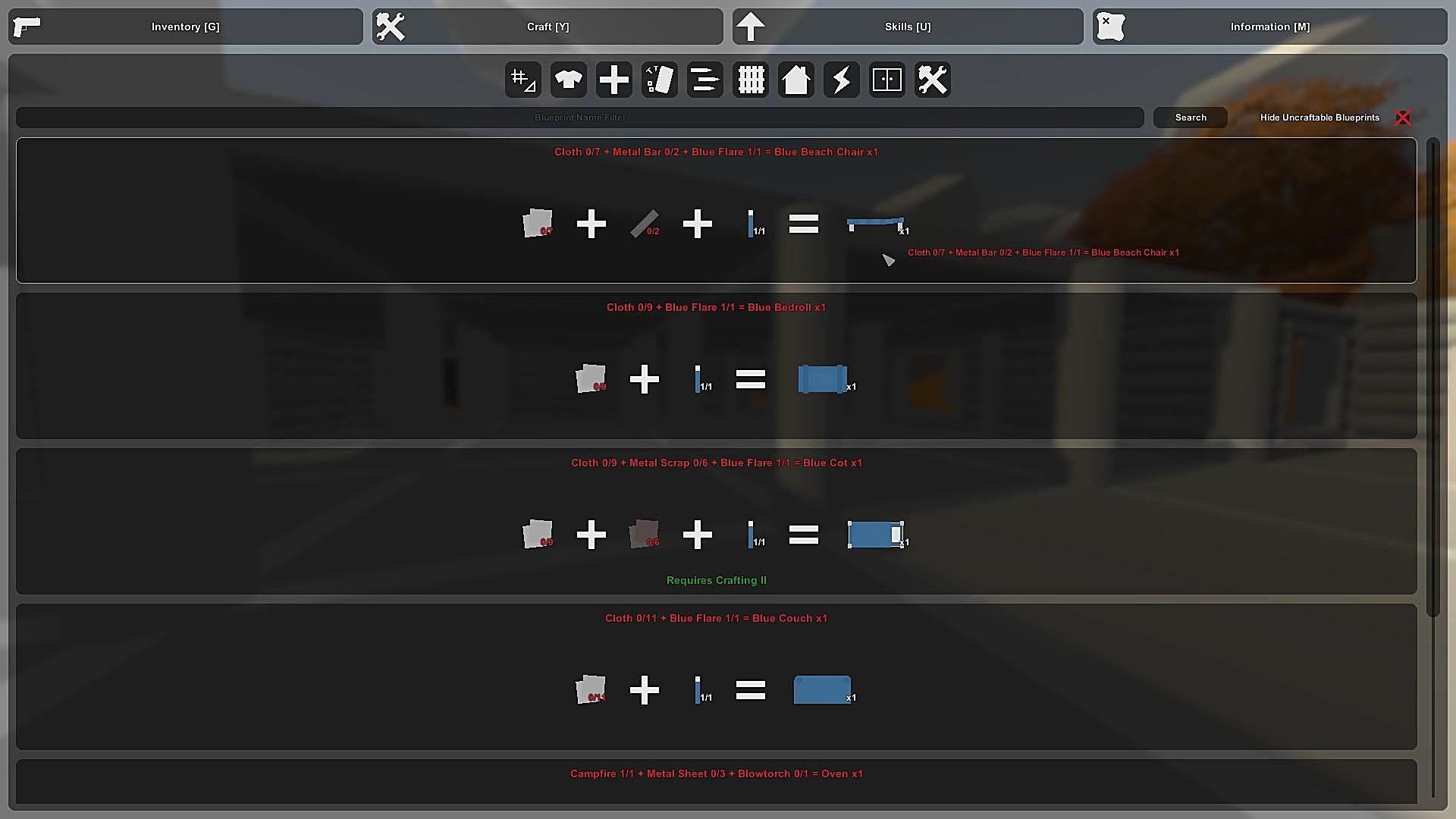Open the Inventory panel
Image resolution: width=1456 pixels, height=819 pixels.
pyautogui.click(x=186, y=26)
